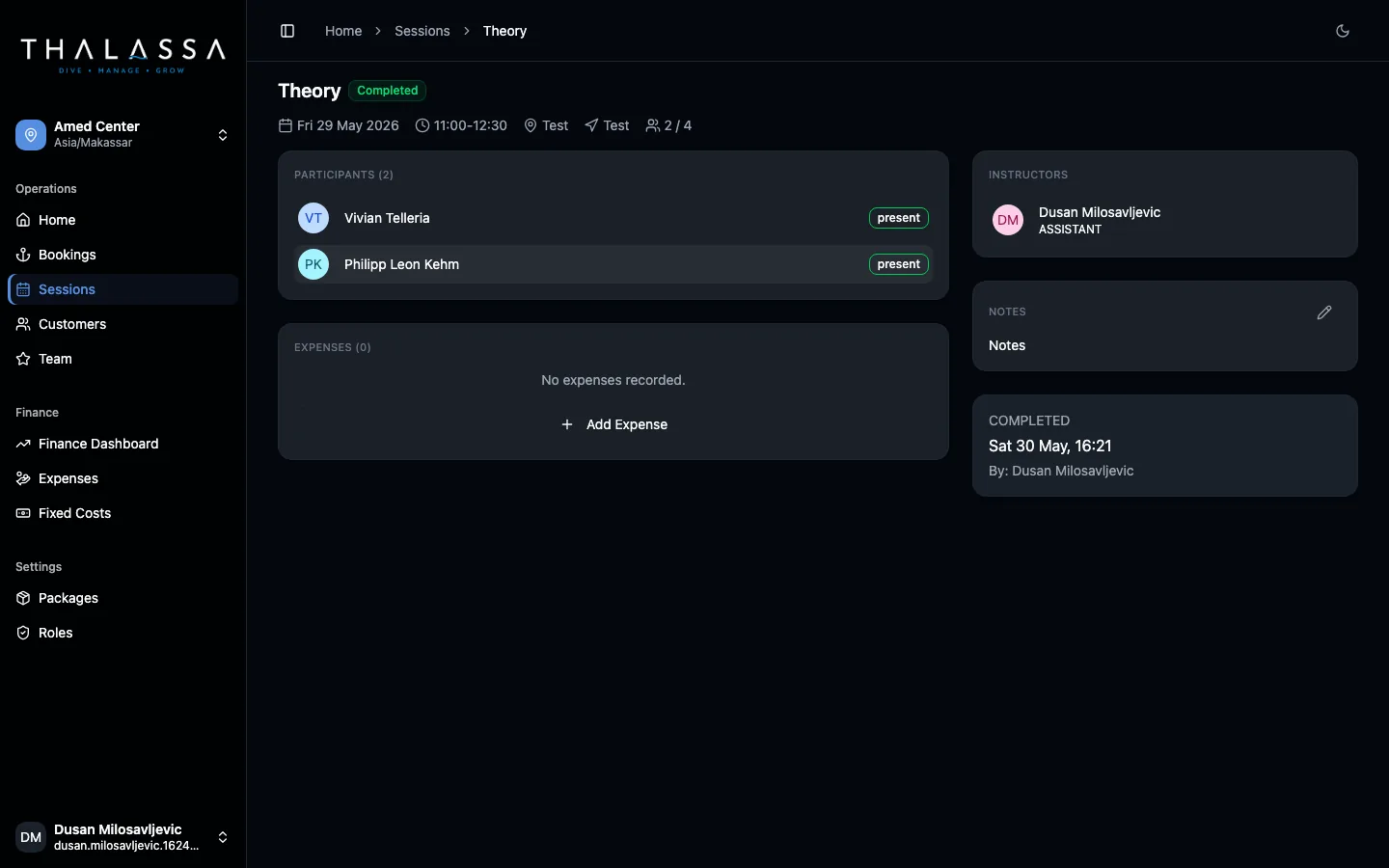The image size is (1389, 868).
Task: Click the Roles shield icon
Action: (23, 633)
